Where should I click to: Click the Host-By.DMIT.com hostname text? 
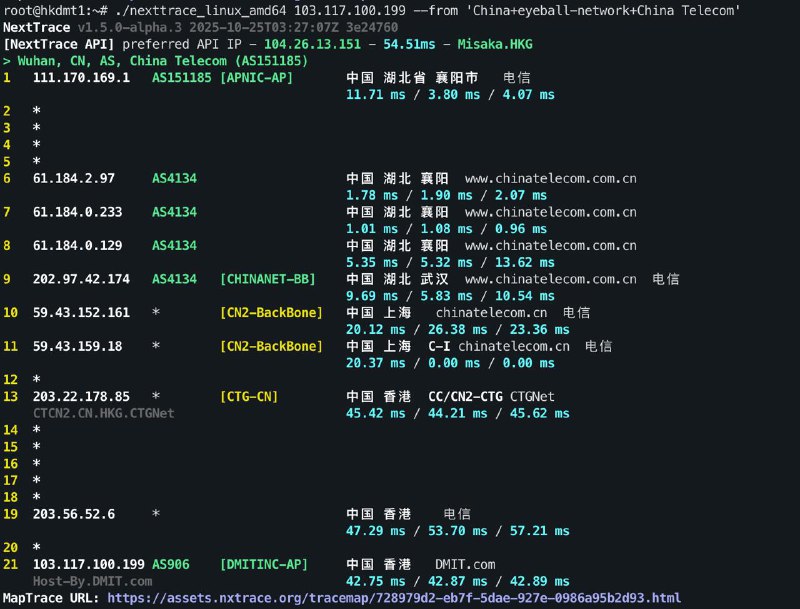point(92,581)
